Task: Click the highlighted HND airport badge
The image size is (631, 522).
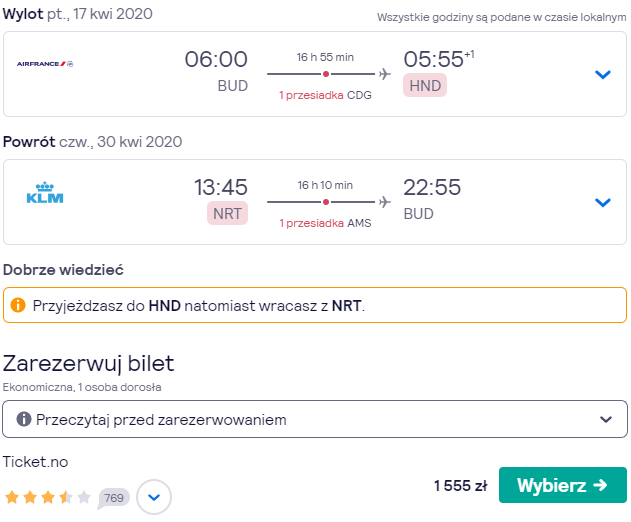Action: point(425,85)
